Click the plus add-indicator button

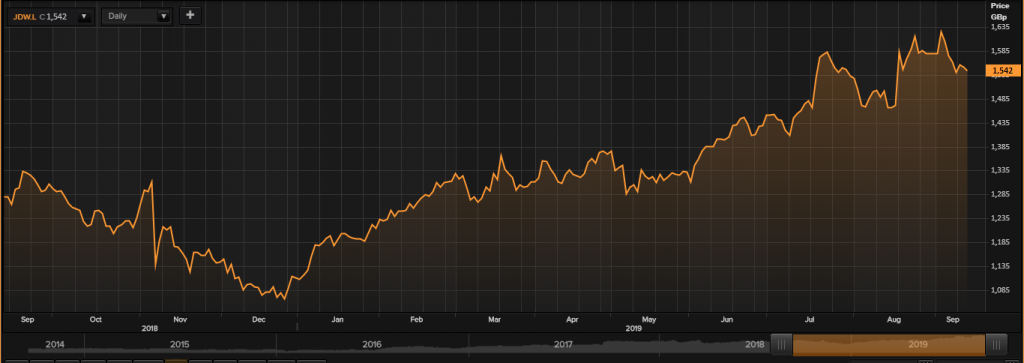tap(190, 16)
